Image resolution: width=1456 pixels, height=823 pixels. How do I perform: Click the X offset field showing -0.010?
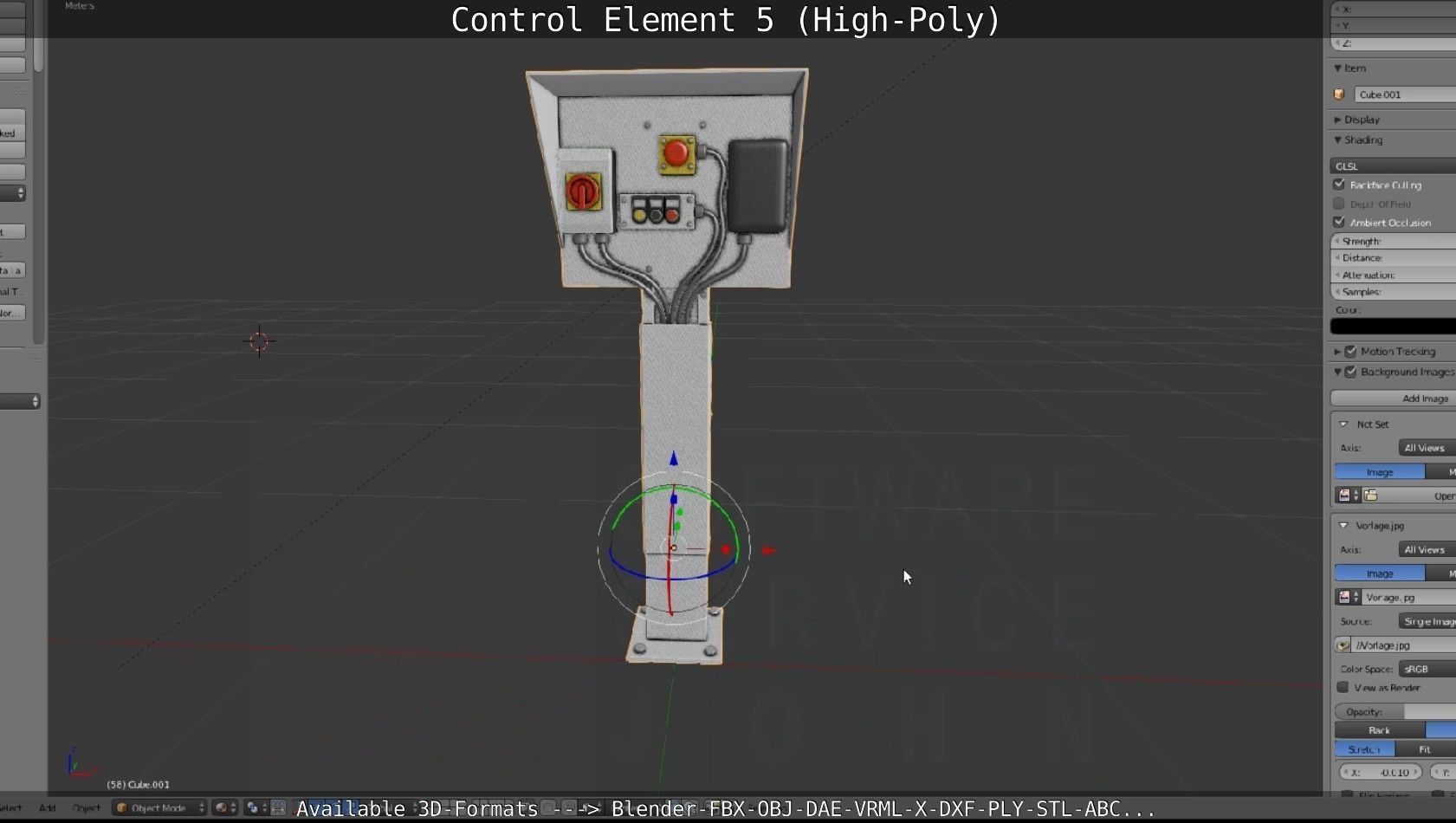pos(1381,772)
